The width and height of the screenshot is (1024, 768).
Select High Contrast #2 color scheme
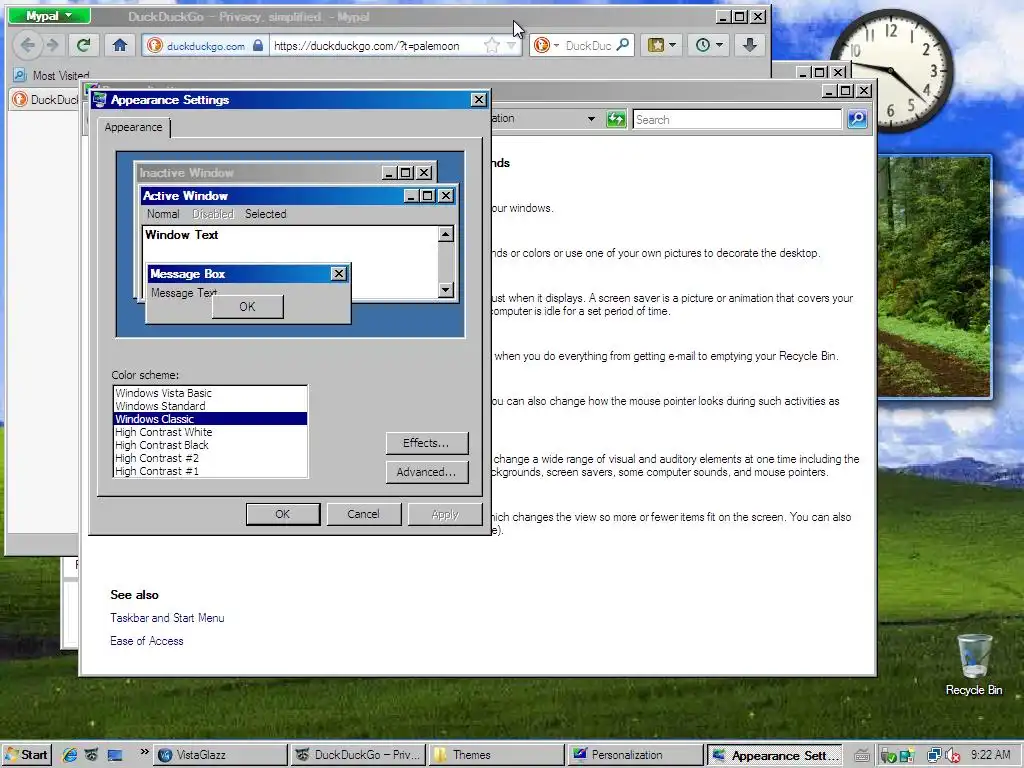coord(210,458)
